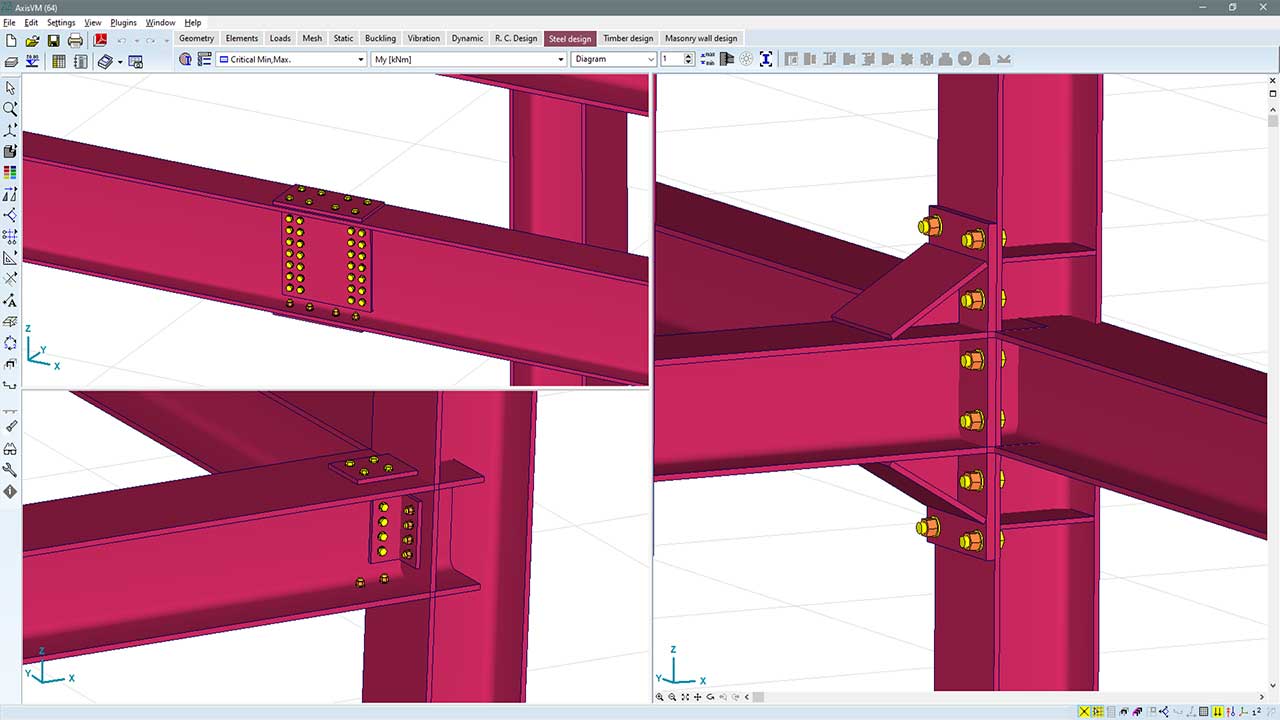Open the report maker icon

pyautogui.click(x=80, y=61)
